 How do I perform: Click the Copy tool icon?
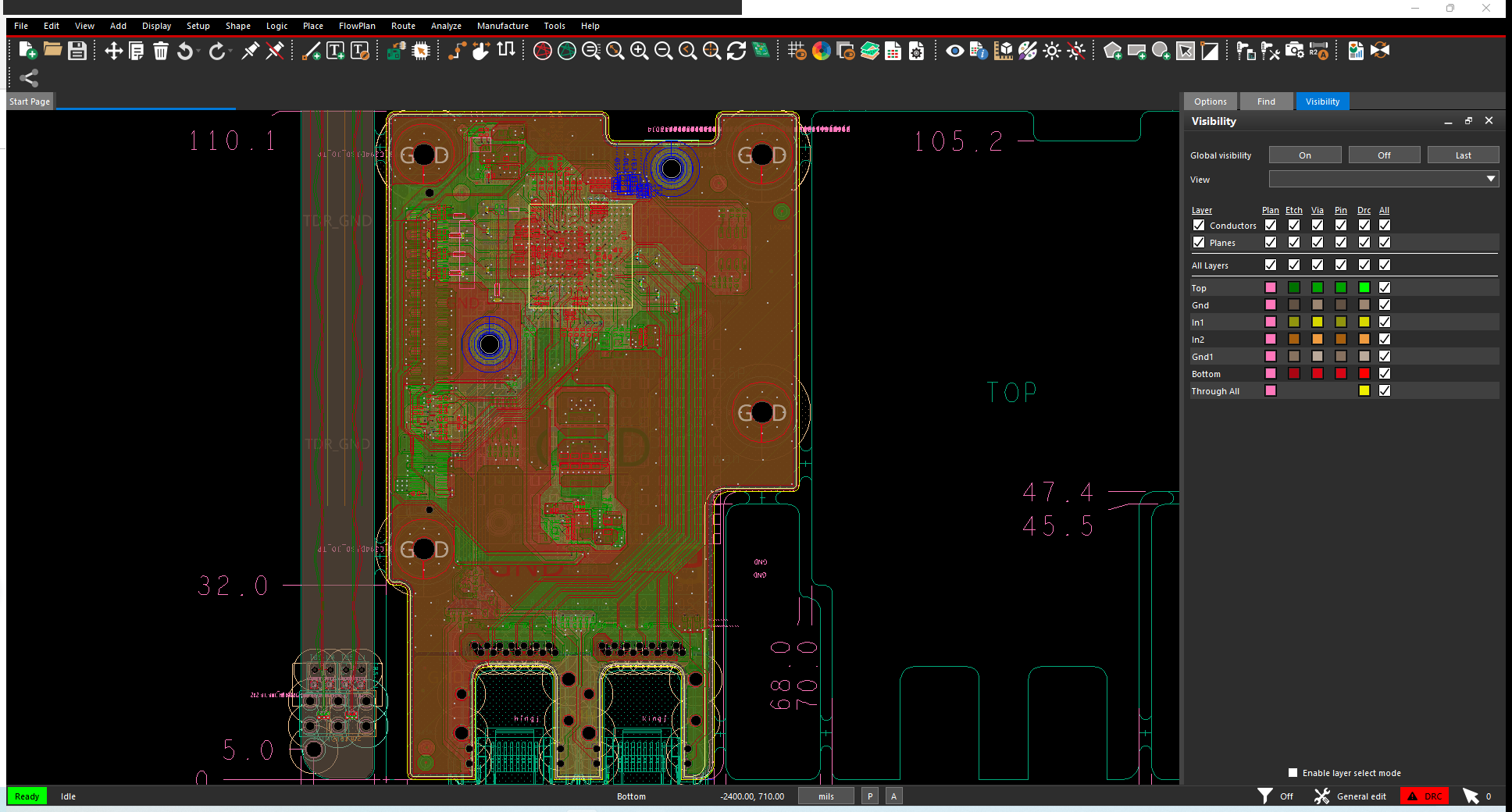136,51
